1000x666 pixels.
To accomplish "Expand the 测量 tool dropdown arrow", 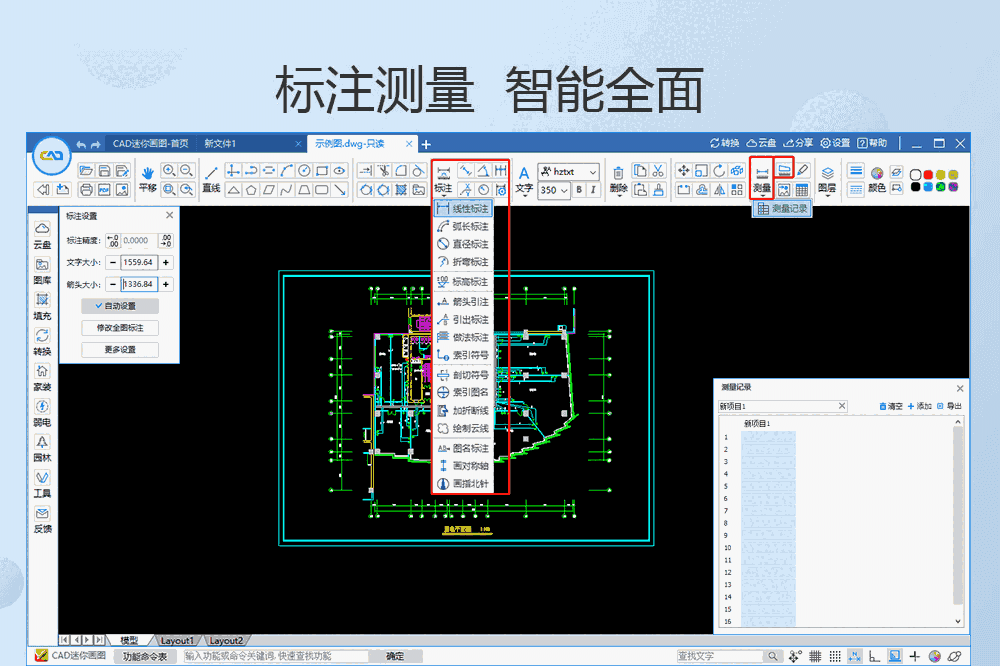I will click(x=763, y=197).
